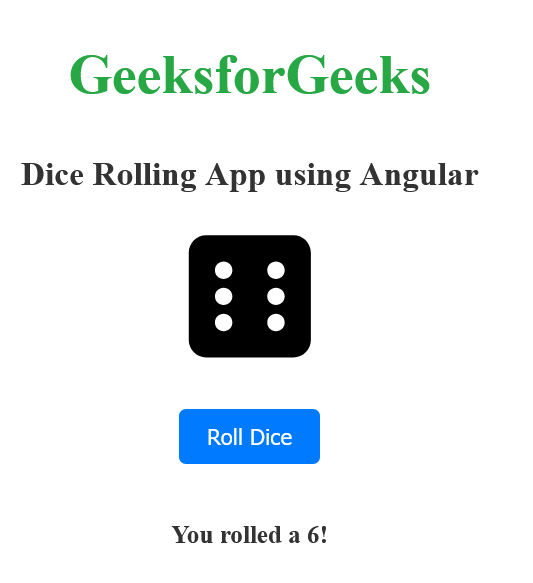Click the middle-left pip on the dice
This screenshot has width=533, height=583.
[224, 296]
